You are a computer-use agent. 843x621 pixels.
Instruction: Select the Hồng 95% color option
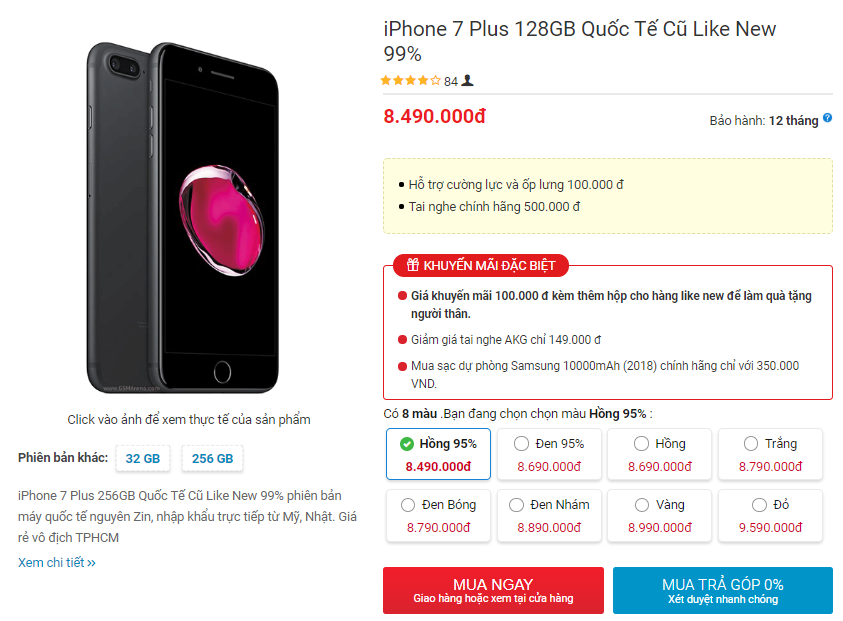coord(438,454)
